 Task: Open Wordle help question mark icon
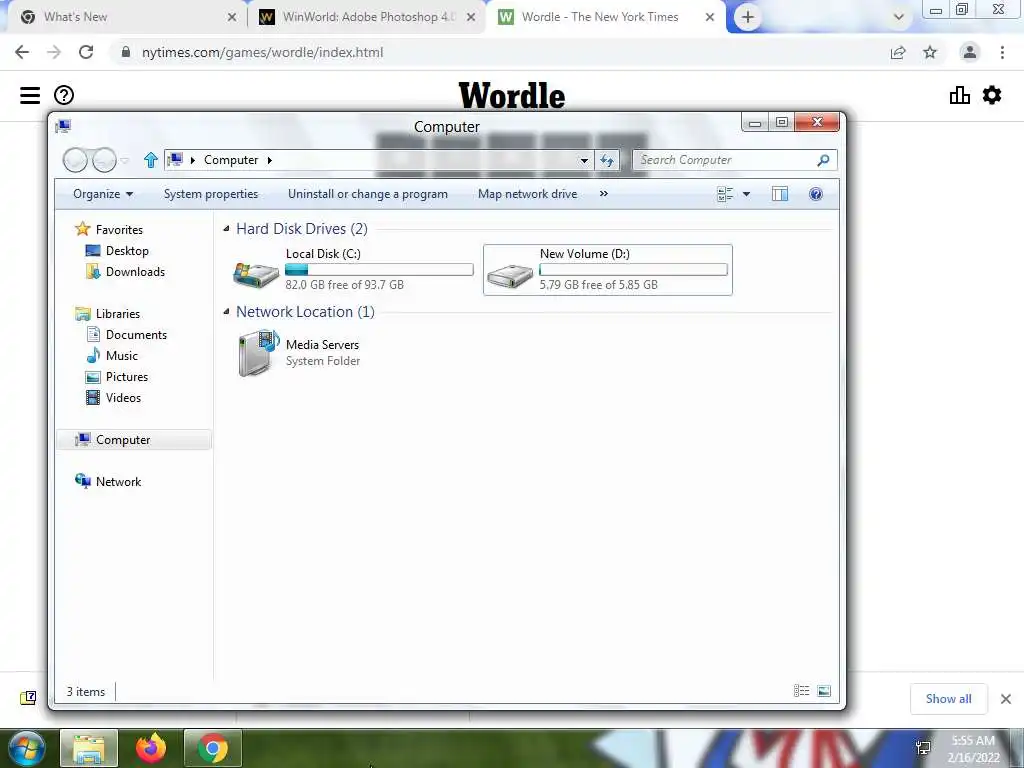tap(64, 95)
